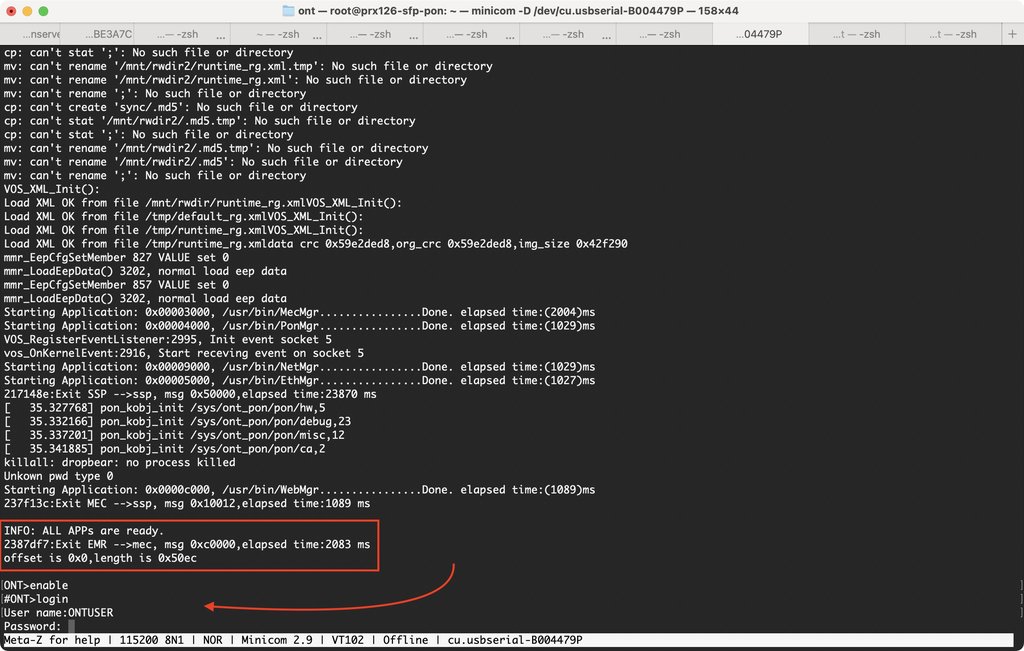This screenshot has height=651, width=1024.
Task: Click the 'pon_kobj_init /sys/ont_pon/pon/misc,12' line
Action: (x=174, y=435)
